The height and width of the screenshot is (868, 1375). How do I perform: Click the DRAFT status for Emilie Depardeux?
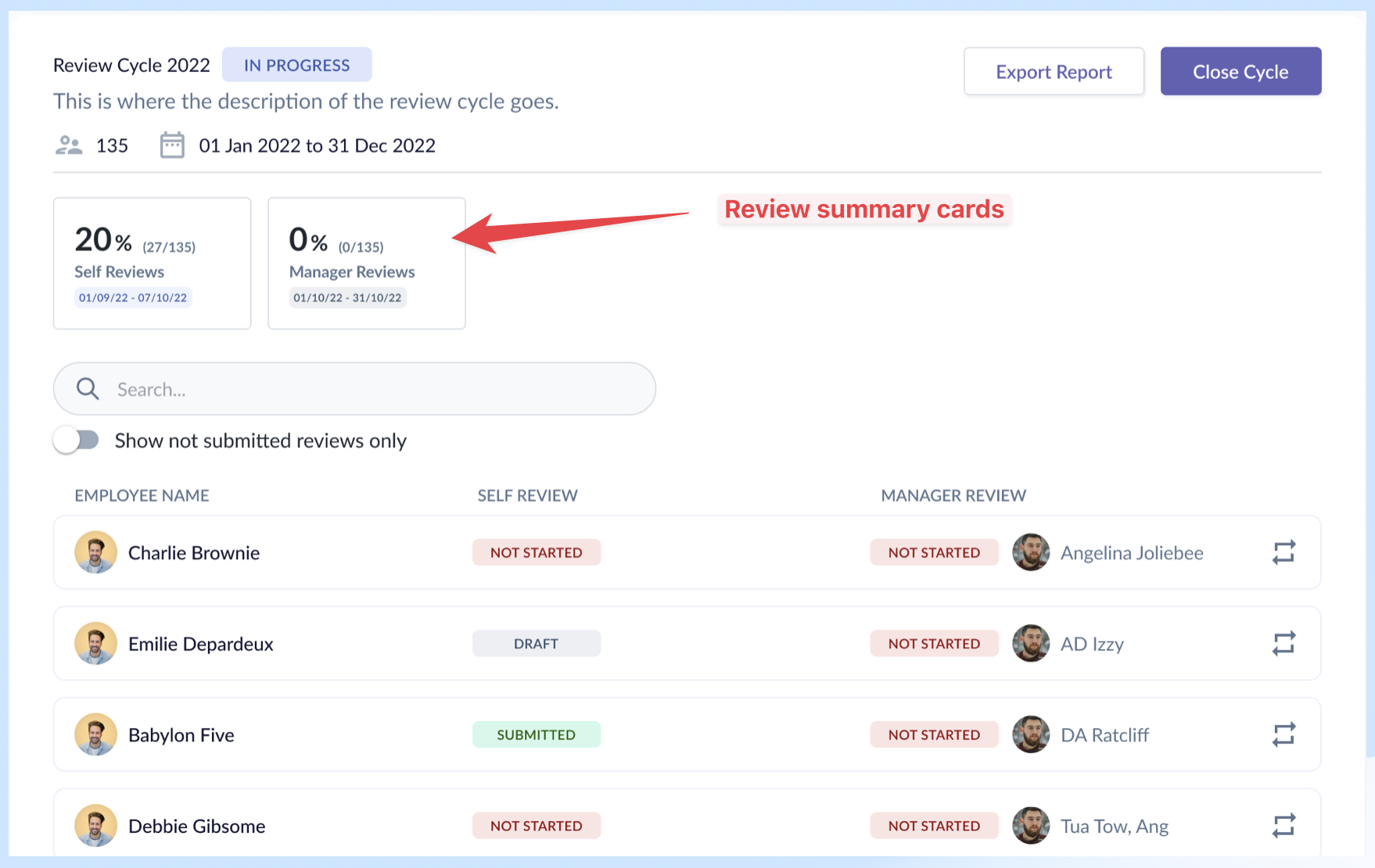point(536,644)
